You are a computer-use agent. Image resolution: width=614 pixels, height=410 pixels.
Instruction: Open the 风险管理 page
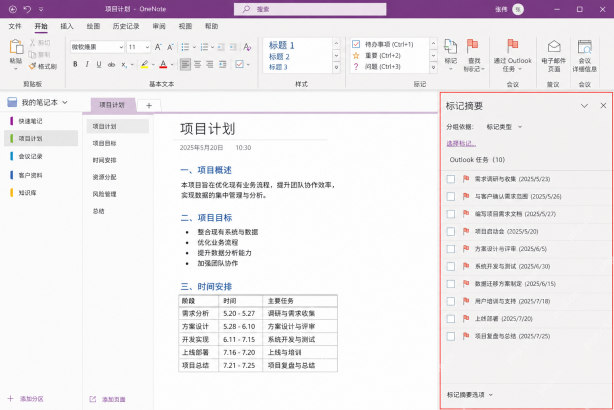click(105, 194)
